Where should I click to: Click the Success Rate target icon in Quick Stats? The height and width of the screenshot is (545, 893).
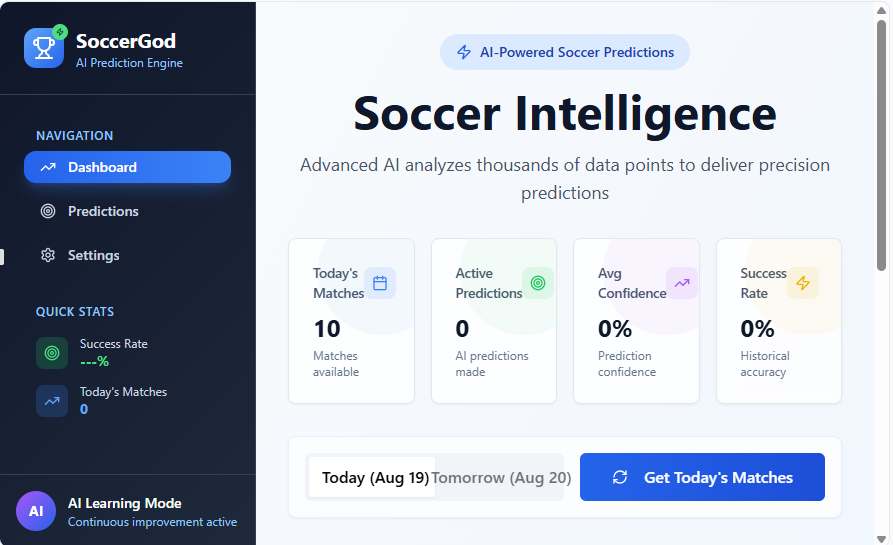click(x=52, y=353)
